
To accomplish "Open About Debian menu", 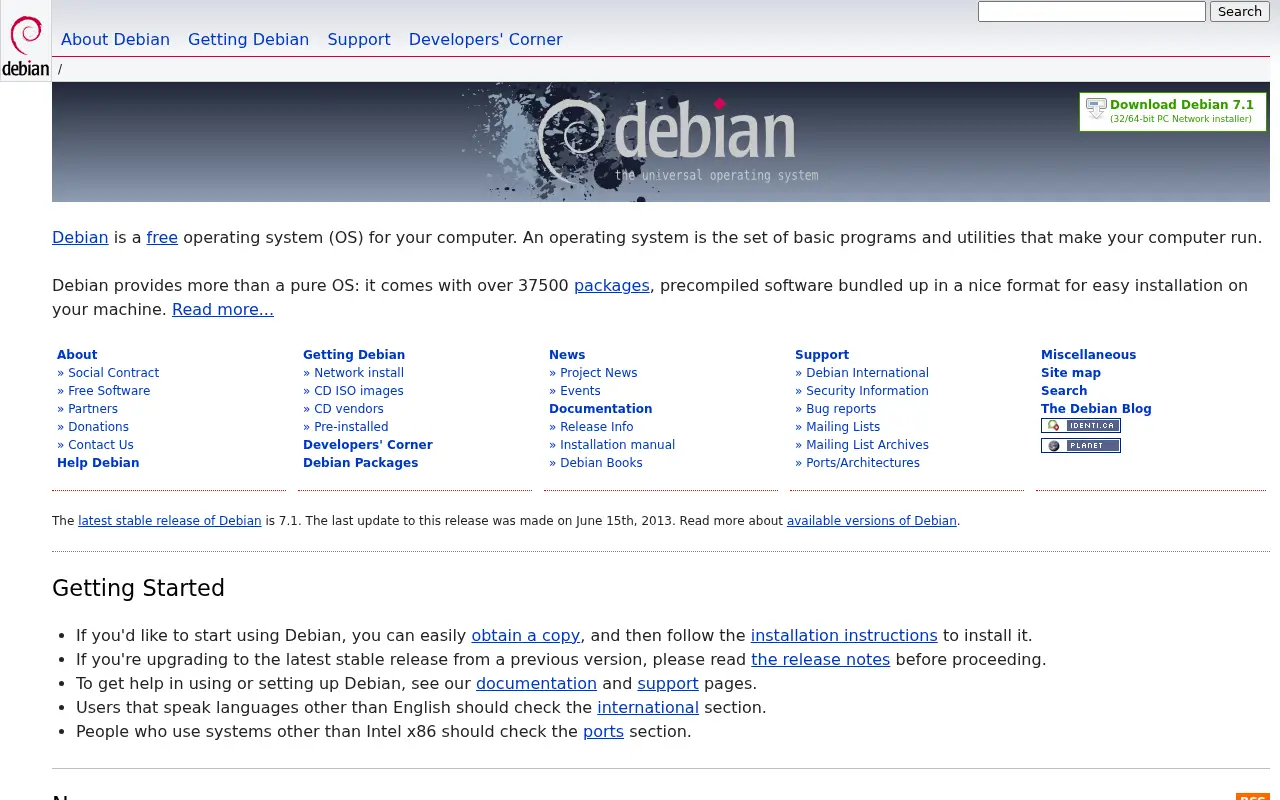I will [x=115, y=40].
